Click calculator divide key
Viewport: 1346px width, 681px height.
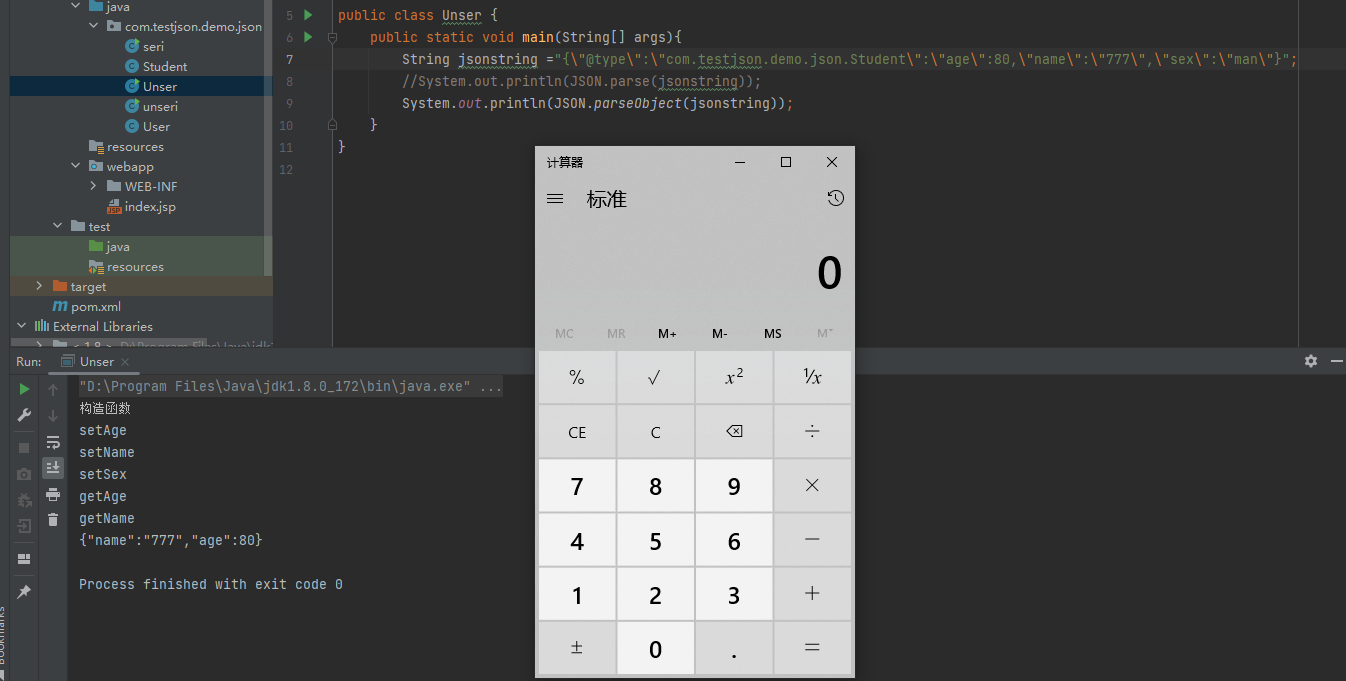tap(812, 431)
